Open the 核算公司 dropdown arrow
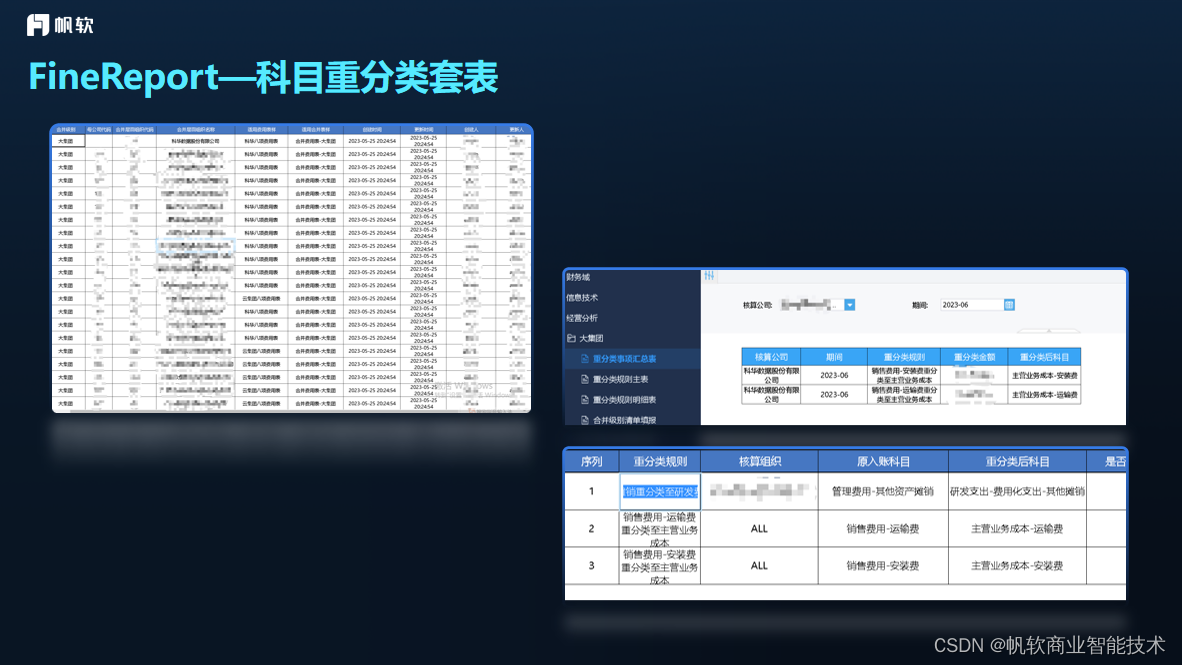1182x665 pixels. point(850,305)
